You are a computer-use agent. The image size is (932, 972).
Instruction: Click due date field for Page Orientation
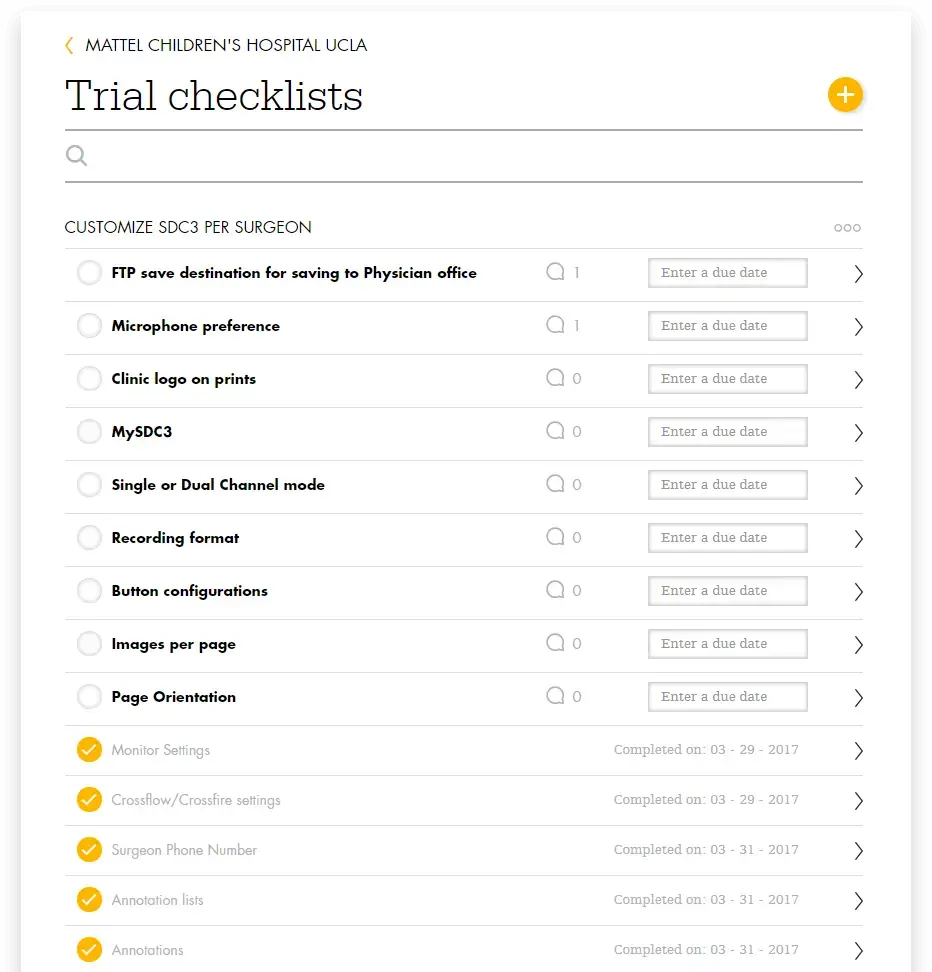point(727,697)
